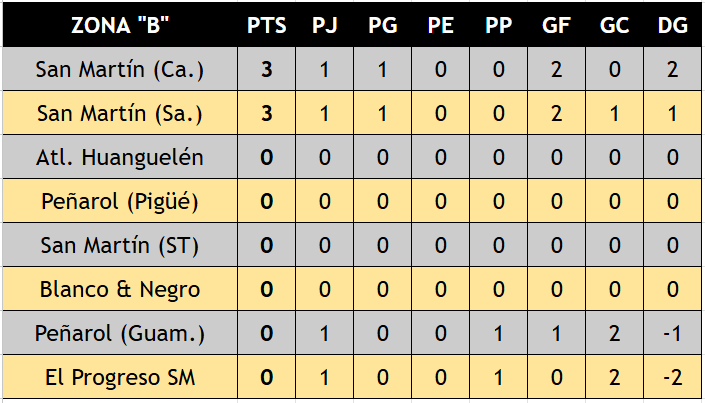Image resolution: width=705 pixels, height=403 pixels.
Task: Select the GC column header
Action: [614, 26]
